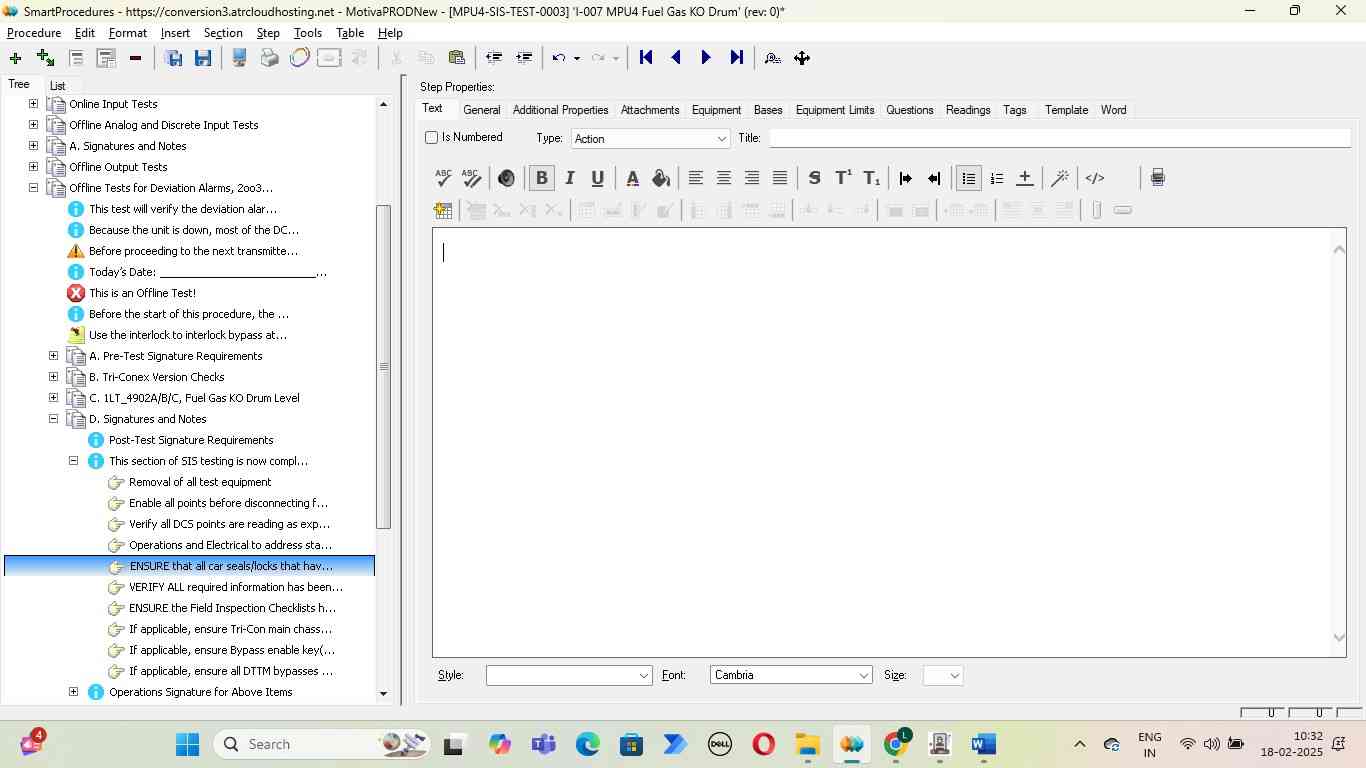This screenshot has height=768, width=1366.
Task: Expand the B. Tri-Conex Version Checks node
Action: (54, 377)
